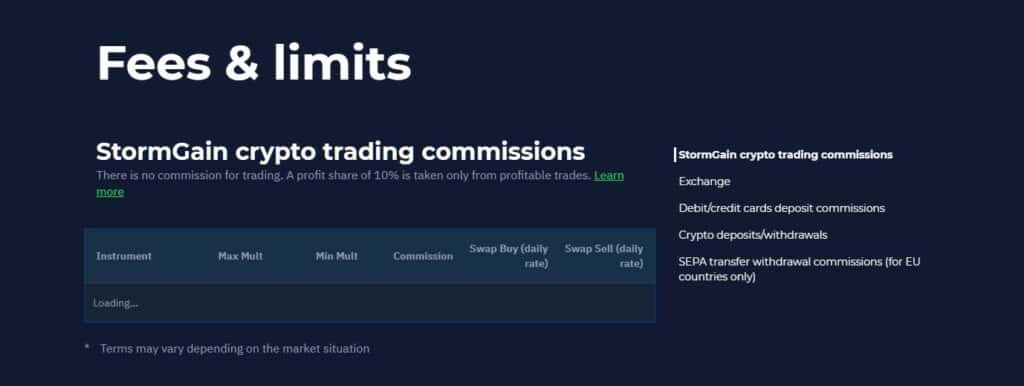This screenshot has height=386, width=1024.
Task: Click Swap Sell (daily rate) header
Action: (x=603, y=256)
